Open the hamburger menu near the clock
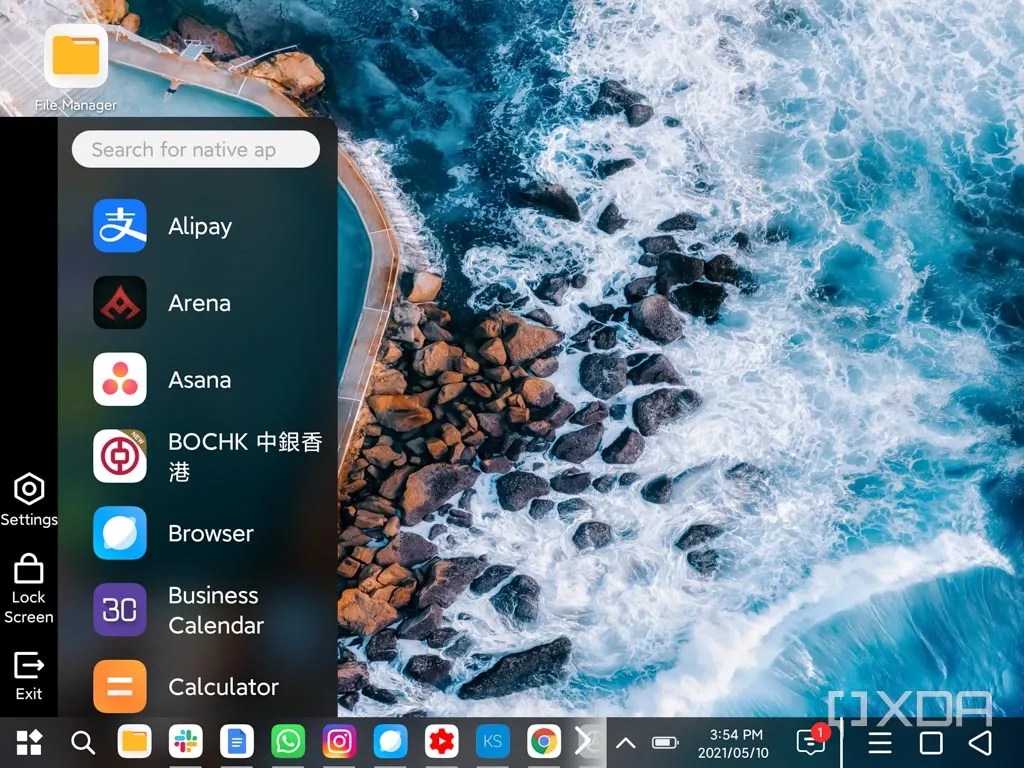 [879, 742]
